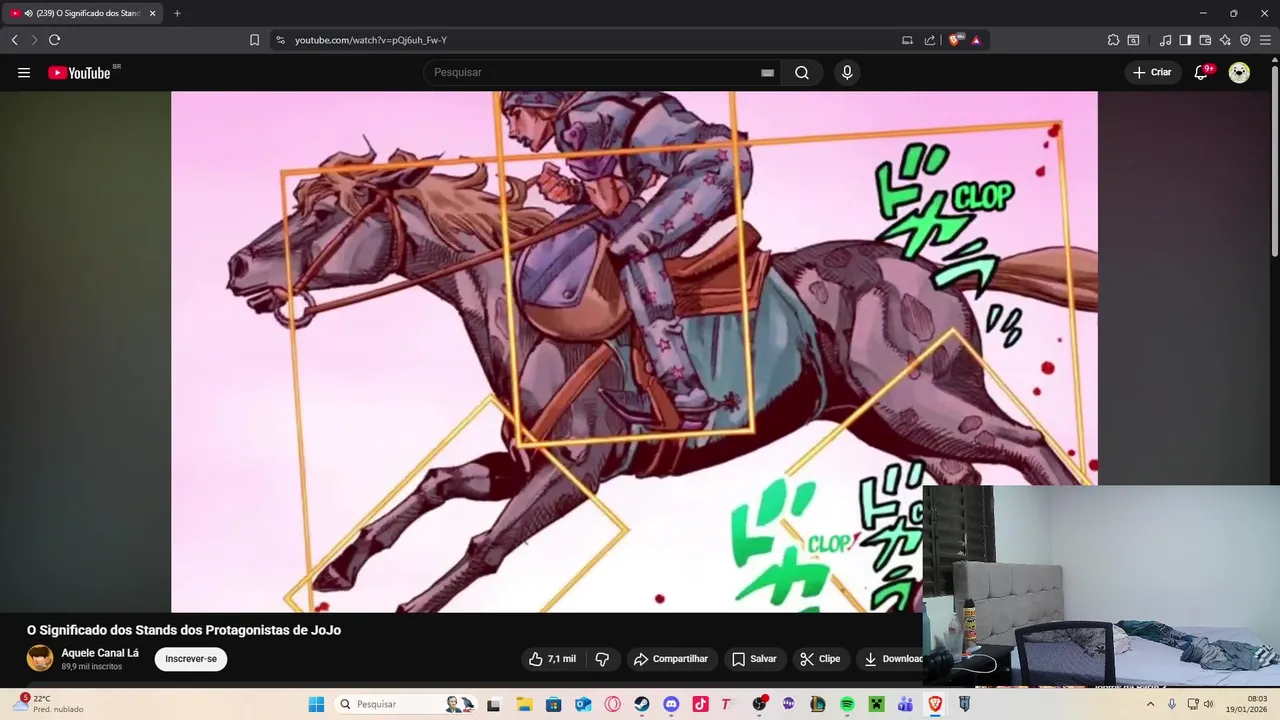Open Microsoft Store from the taskbar
This screenshot has height=720, width=1280.
[553, 705]
